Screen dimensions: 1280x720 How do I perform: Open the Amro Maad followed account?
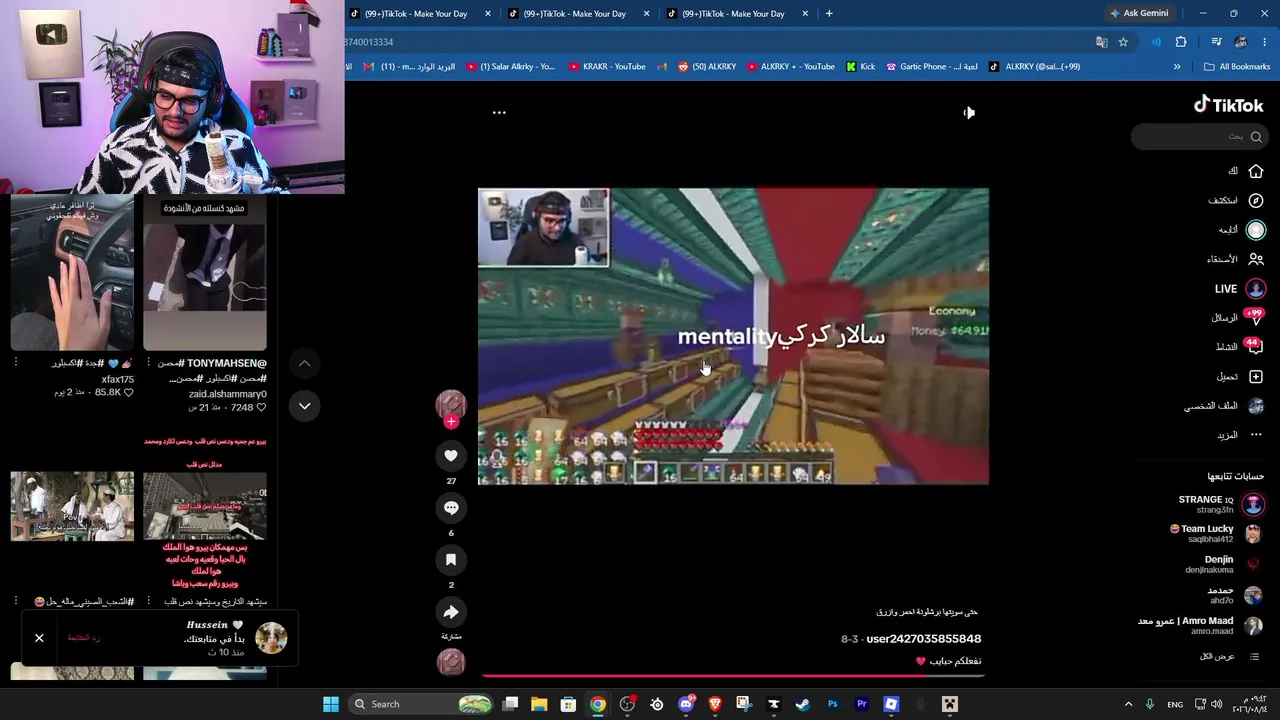click(x=1201, y=626)
